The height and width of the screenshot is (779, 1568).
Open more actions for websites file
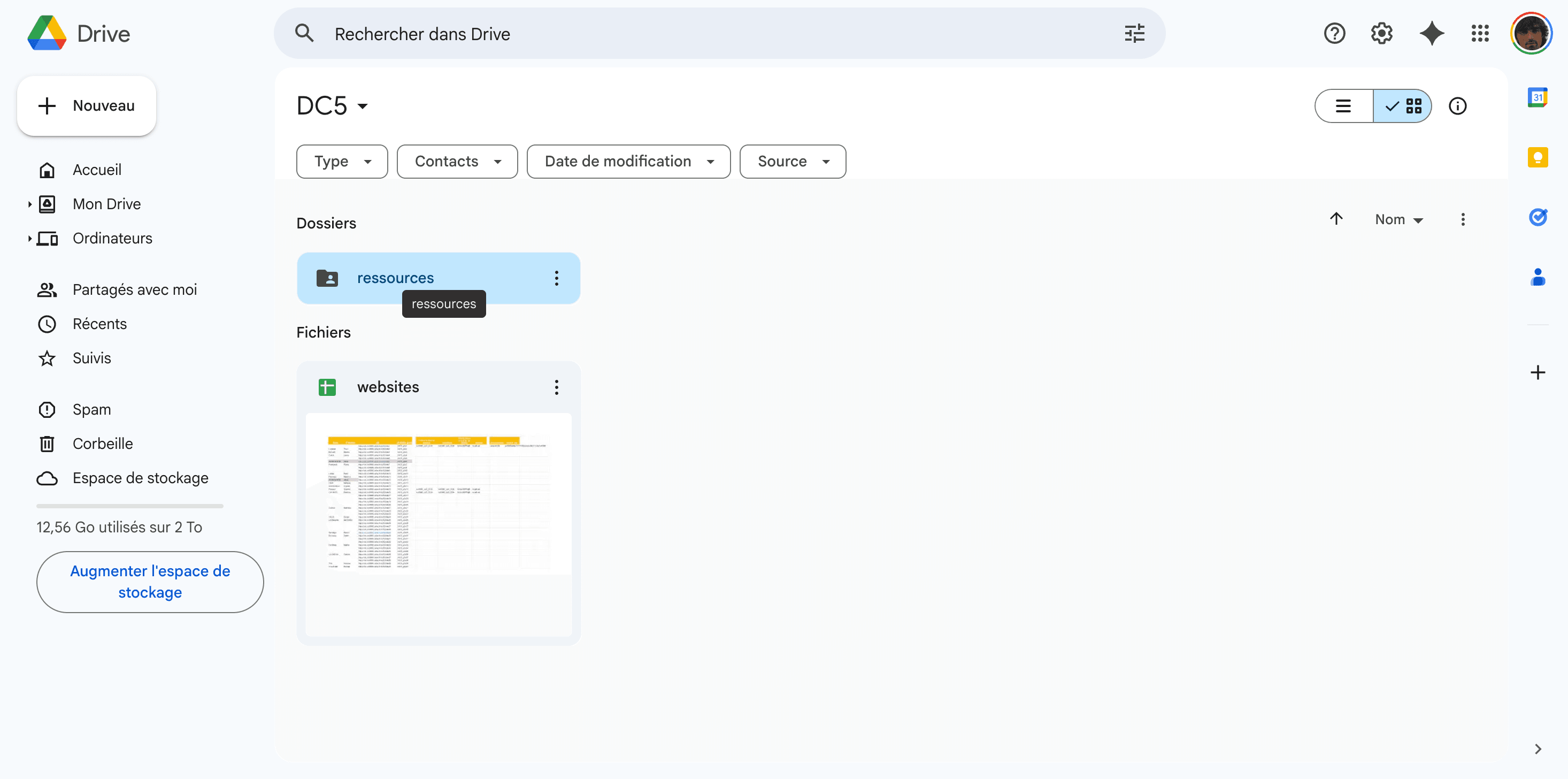(x=556, y=387)
